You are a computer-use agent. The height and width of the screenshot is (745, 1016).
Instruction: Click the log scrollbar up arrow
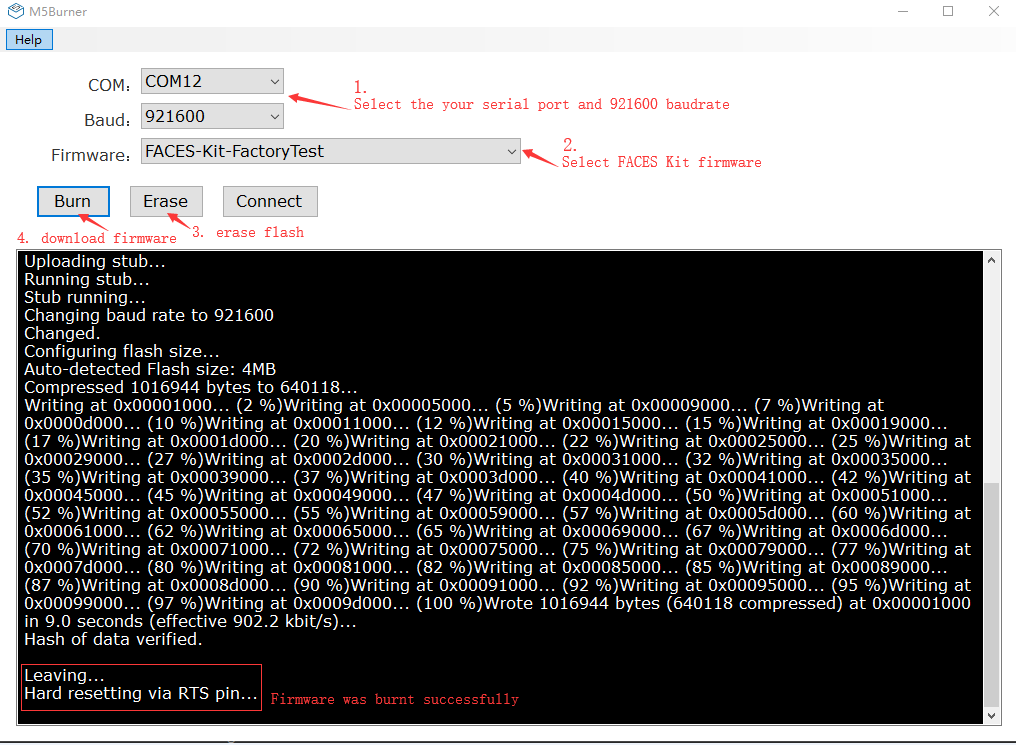click(991, 260)
